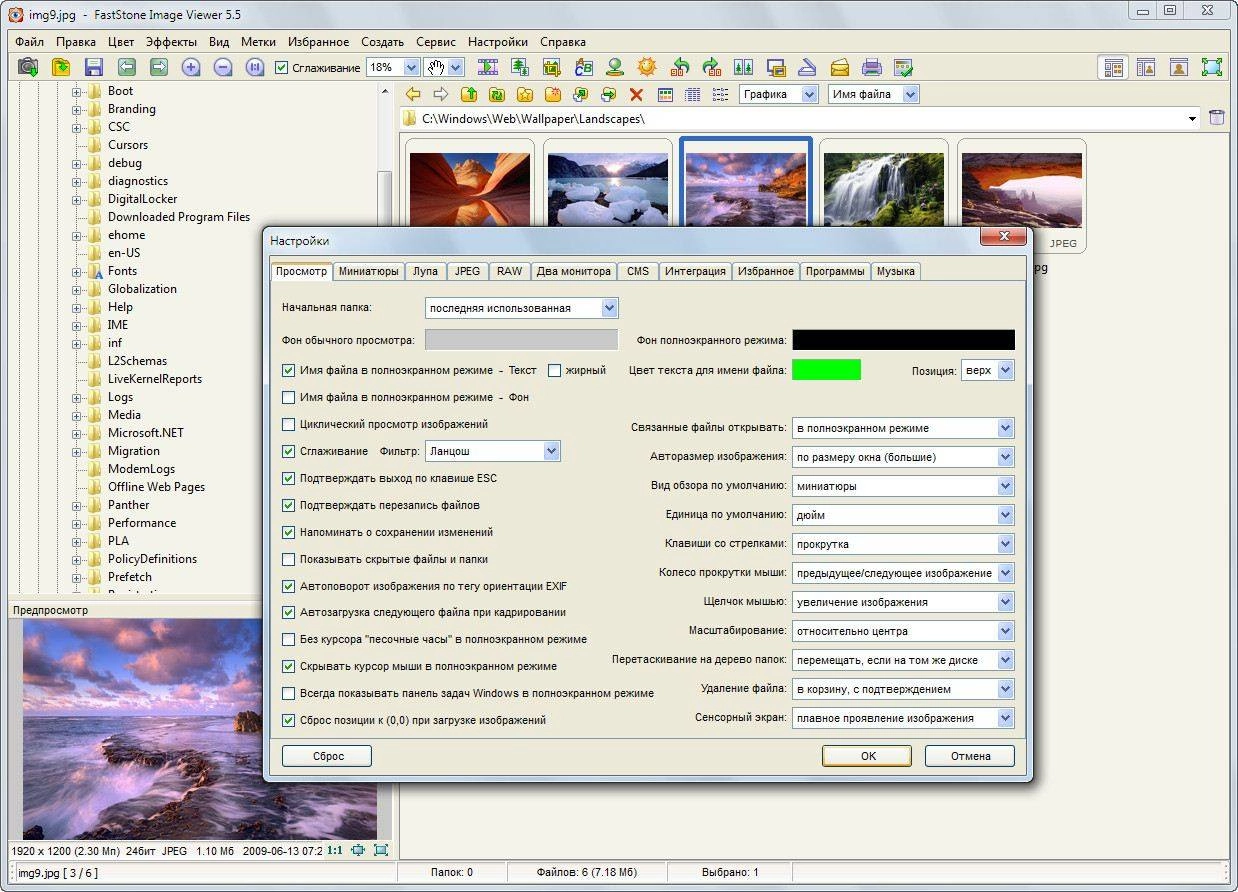Click the red X delete icon
Viewport: 1238px width, 892px height.
pyautogui.click(x=636, y=94)
